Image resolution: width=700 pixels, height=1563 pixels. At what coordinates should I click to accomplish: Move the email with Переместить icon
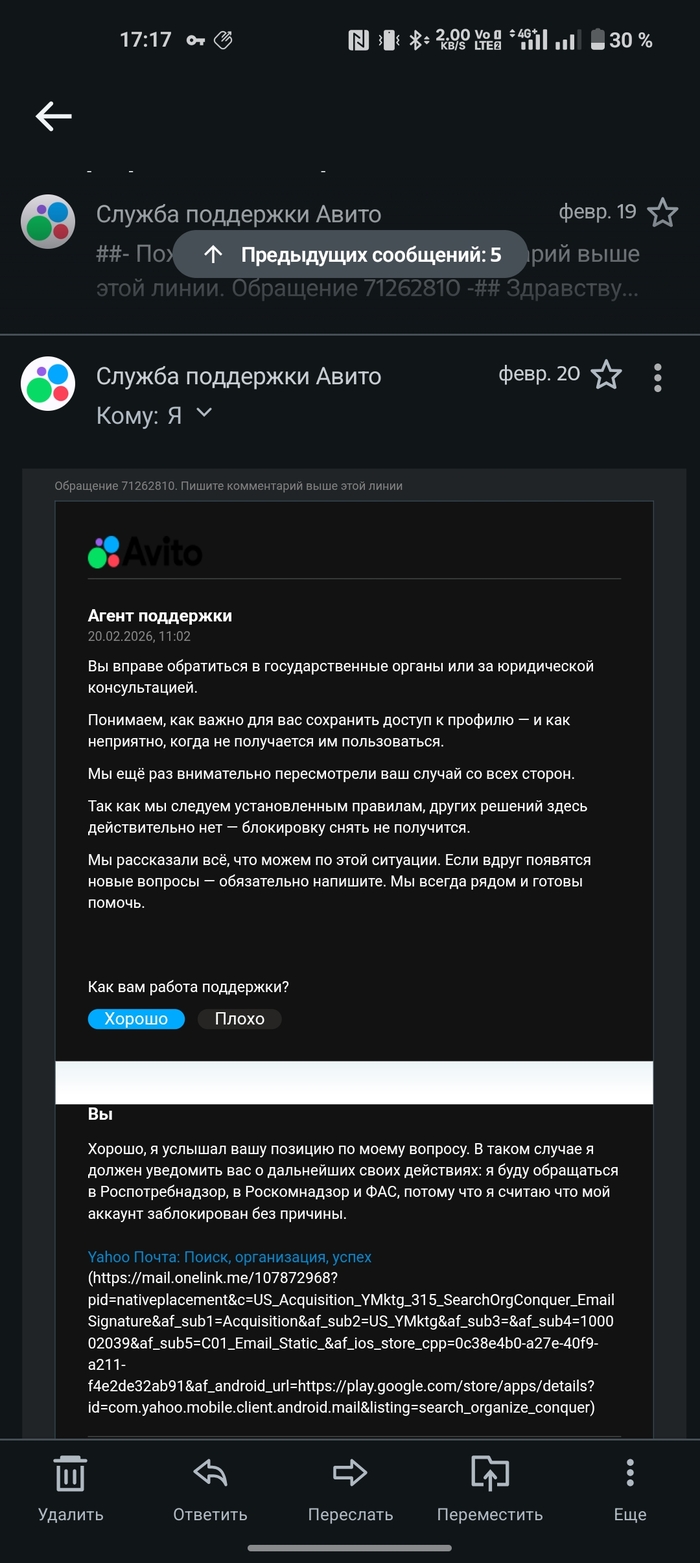[490, 1487]
